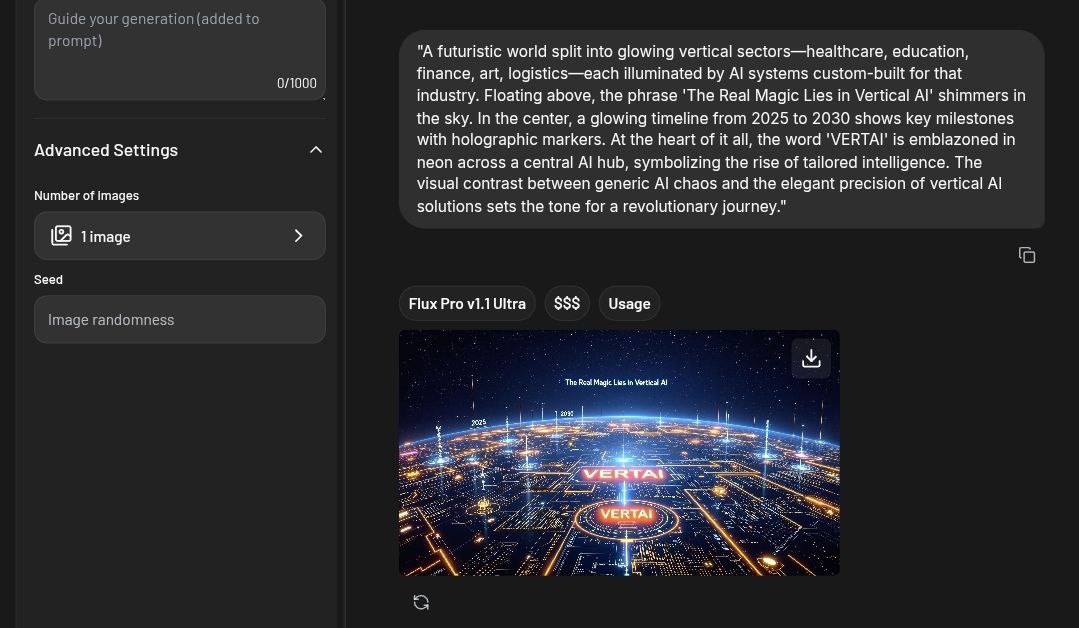The image size is (1079, 628).
Task: Select the Flux Pro v1.1 Ultra model pill
Action: click(x=467, y=303)
